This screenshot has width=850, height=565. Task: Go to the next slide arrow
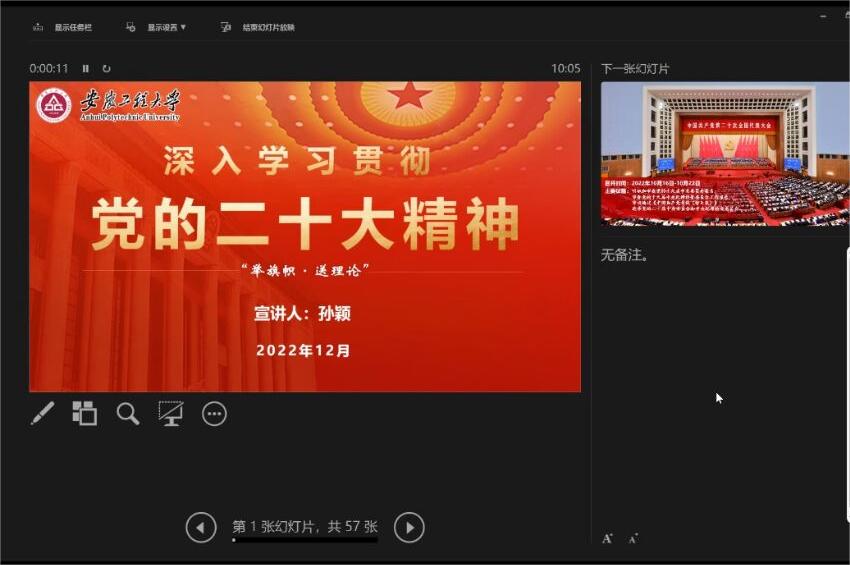click(x=409, y=527)
